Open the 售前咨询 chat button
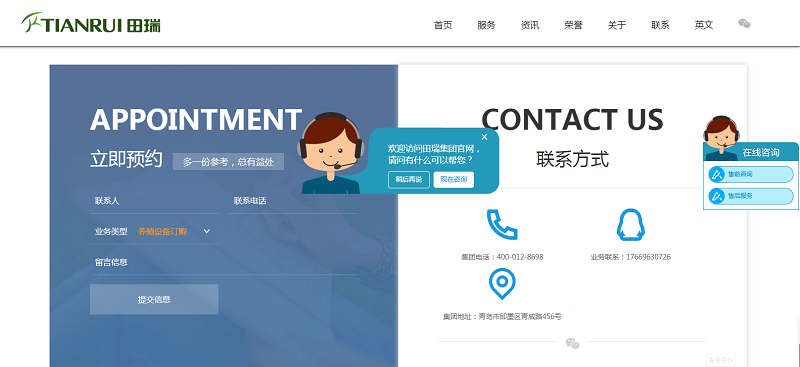 coord(751,175)
